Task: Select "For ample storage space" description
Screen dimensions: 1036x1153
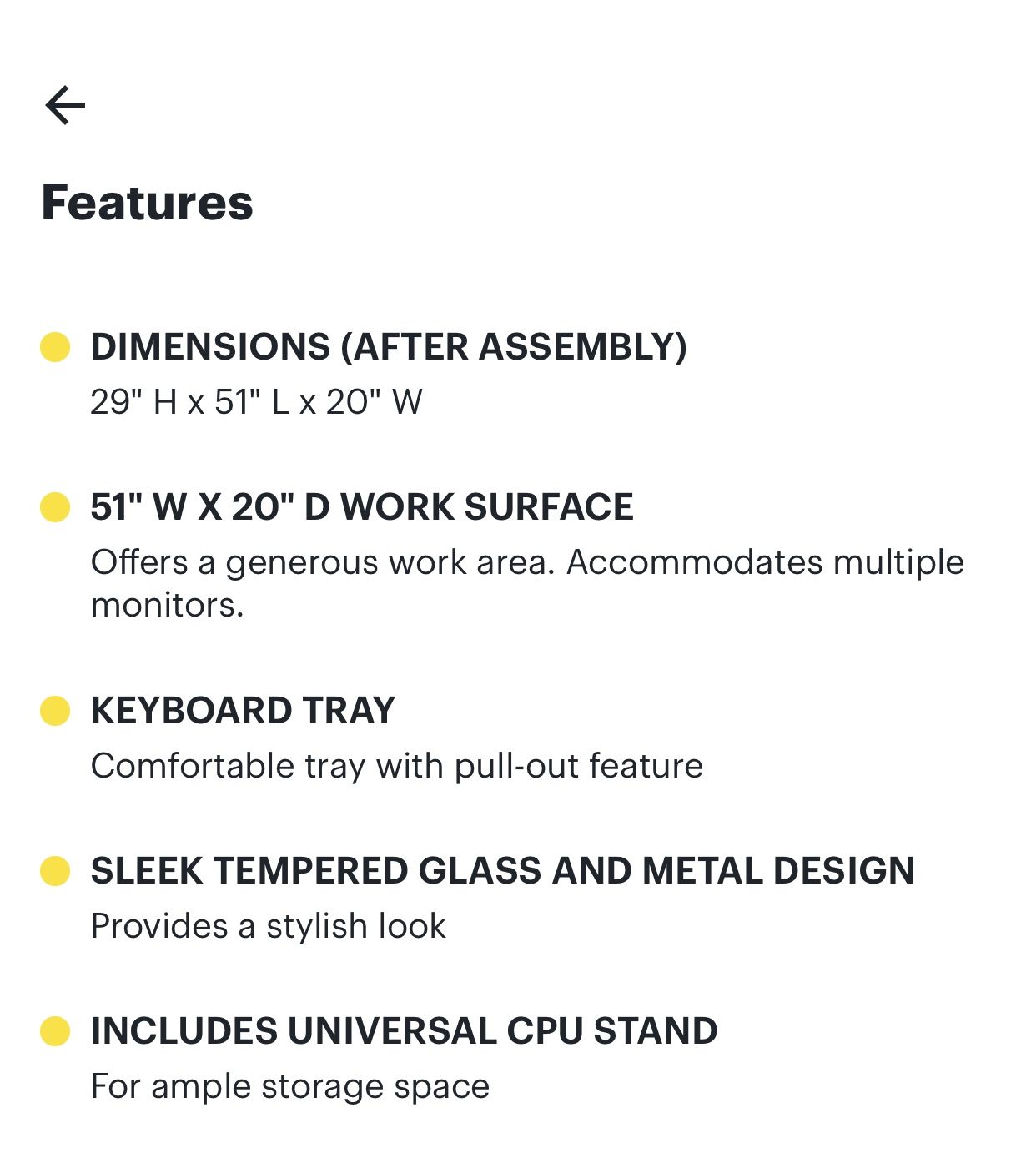Action: (289, 1086)
